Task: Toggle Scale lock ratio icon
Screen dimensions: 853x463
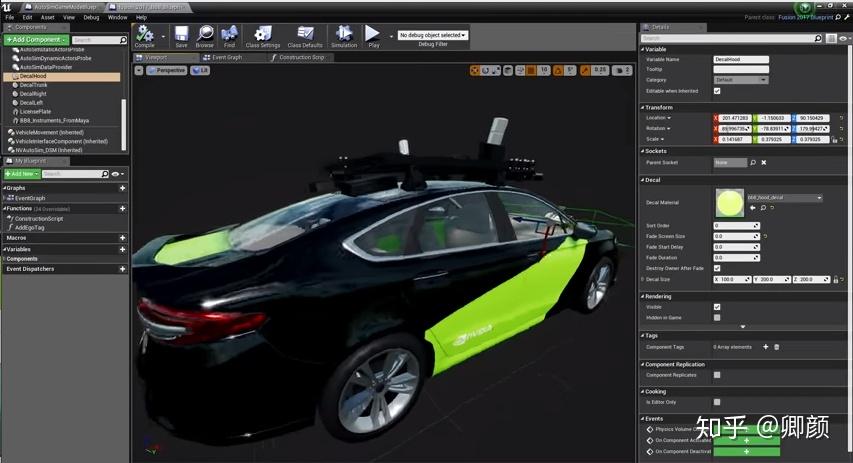Action: 835,140
